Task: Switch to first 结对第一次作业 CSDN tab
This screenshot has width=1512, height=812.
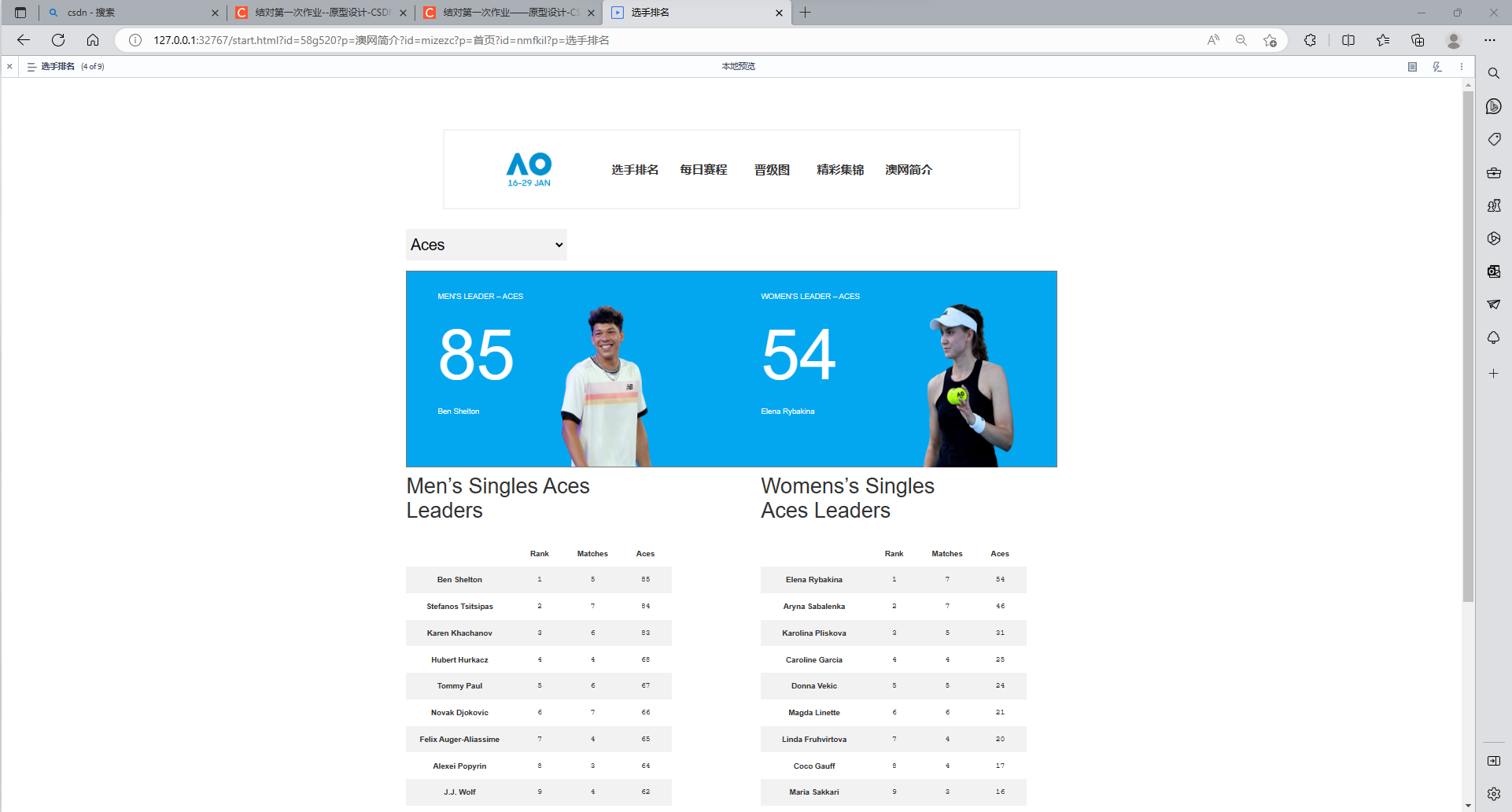Action: pyautogui.click(x=322, y=13)
